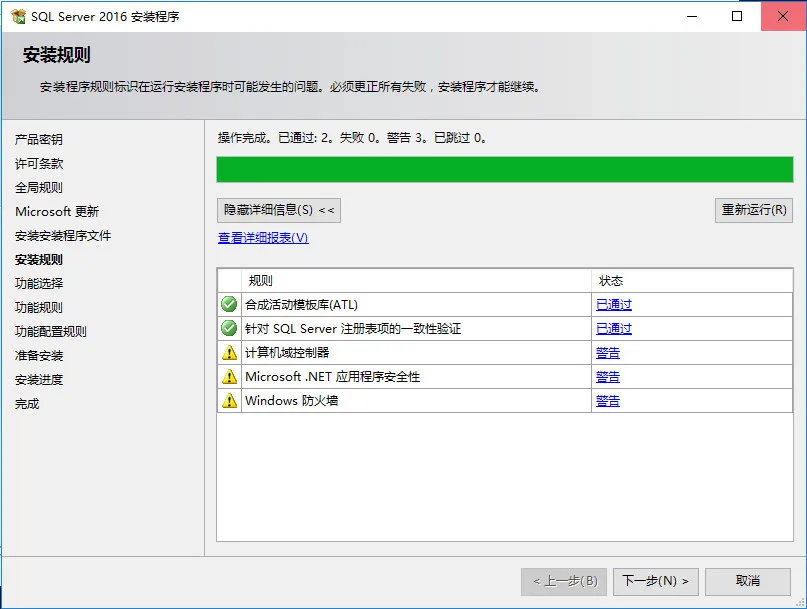Click the 规则 column header
807x609 pixels.
click(416, 281)
